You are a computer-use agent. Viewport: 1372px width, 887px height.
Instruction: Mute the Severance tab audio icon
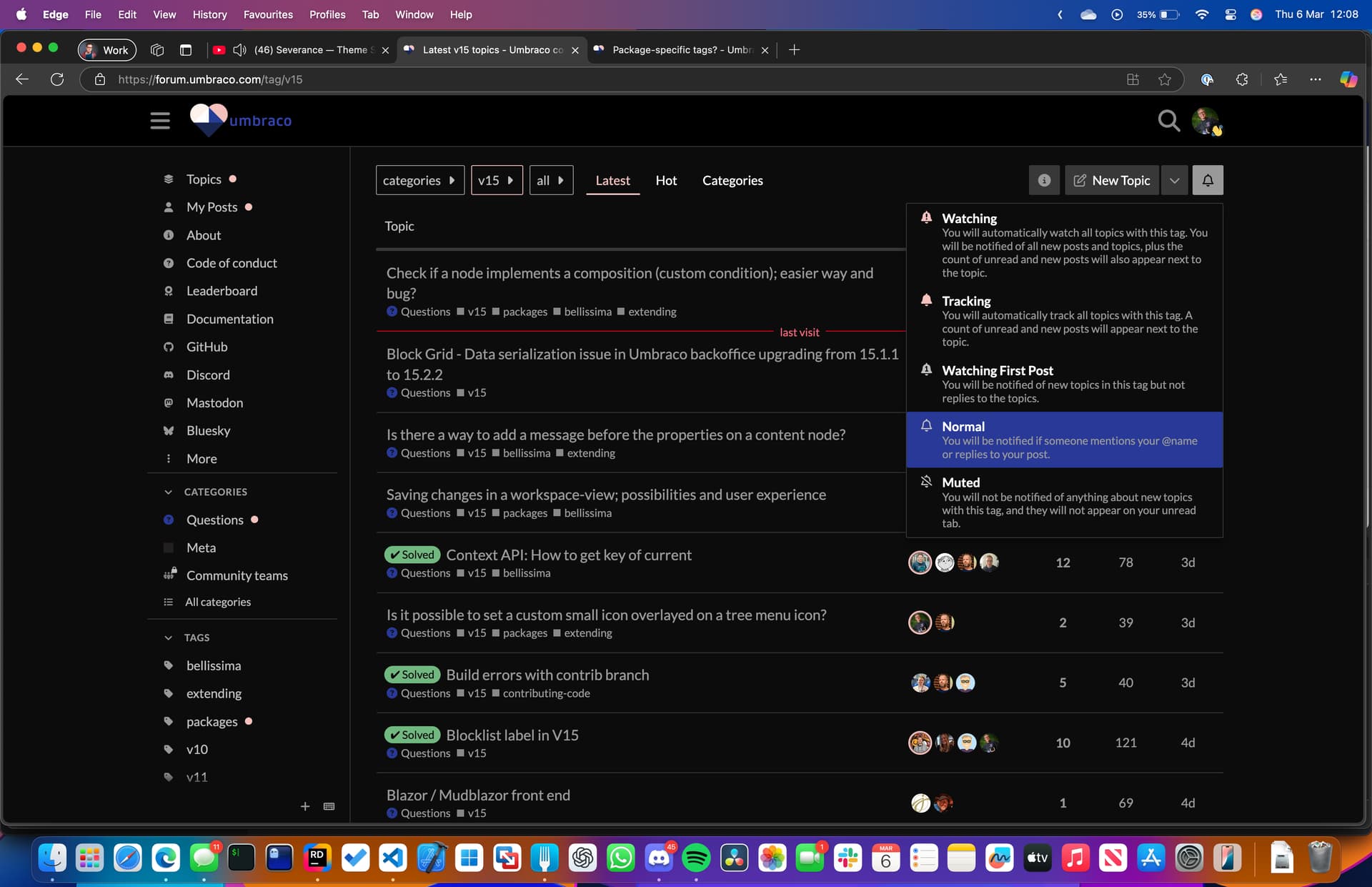tap(239, 50)
